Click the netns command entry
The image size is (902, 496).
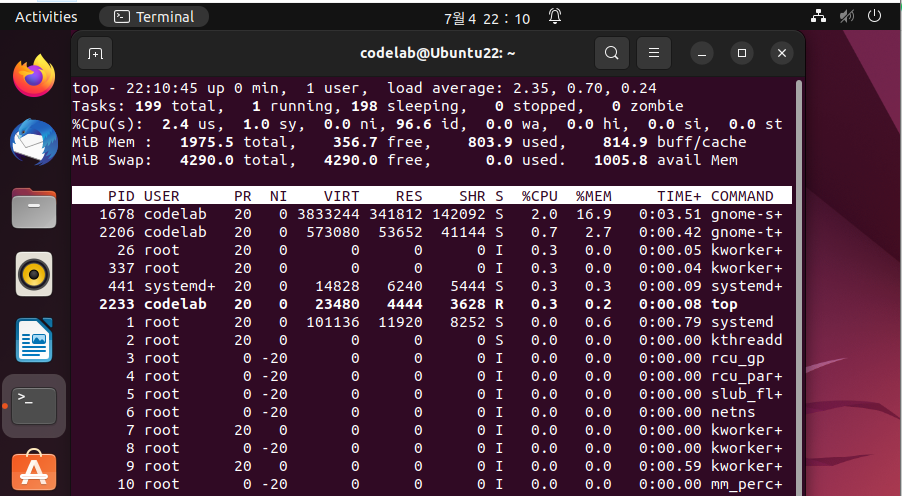tap(733, 412)
